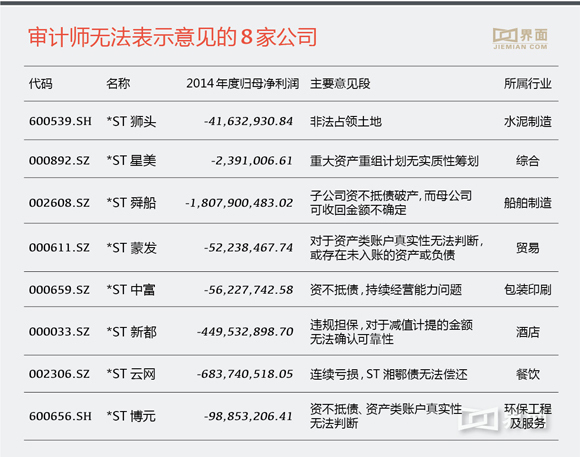Select the 水泥制造 industry cell
The width and height of the screenshot is (580, 457).
pos(527,121)
